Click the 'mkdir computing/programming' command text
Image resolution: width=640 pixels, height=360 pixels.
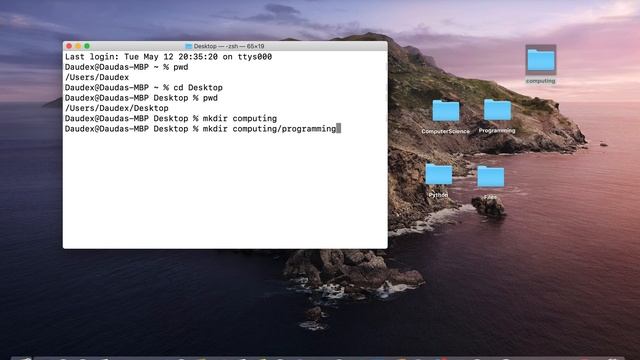(x=269, y=129)
